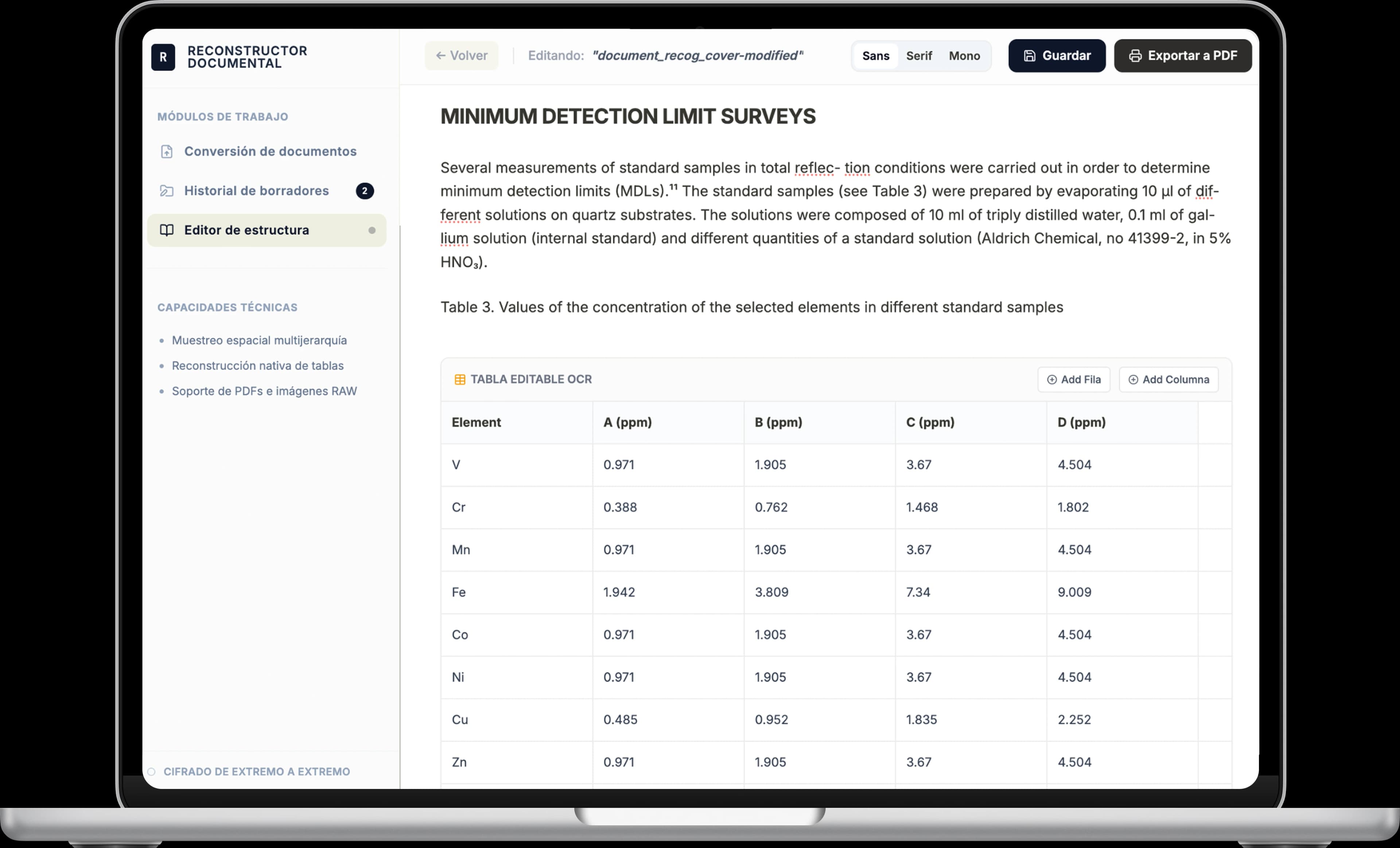Click the Cifrado de extremo a extremo label

coord(257,772)
